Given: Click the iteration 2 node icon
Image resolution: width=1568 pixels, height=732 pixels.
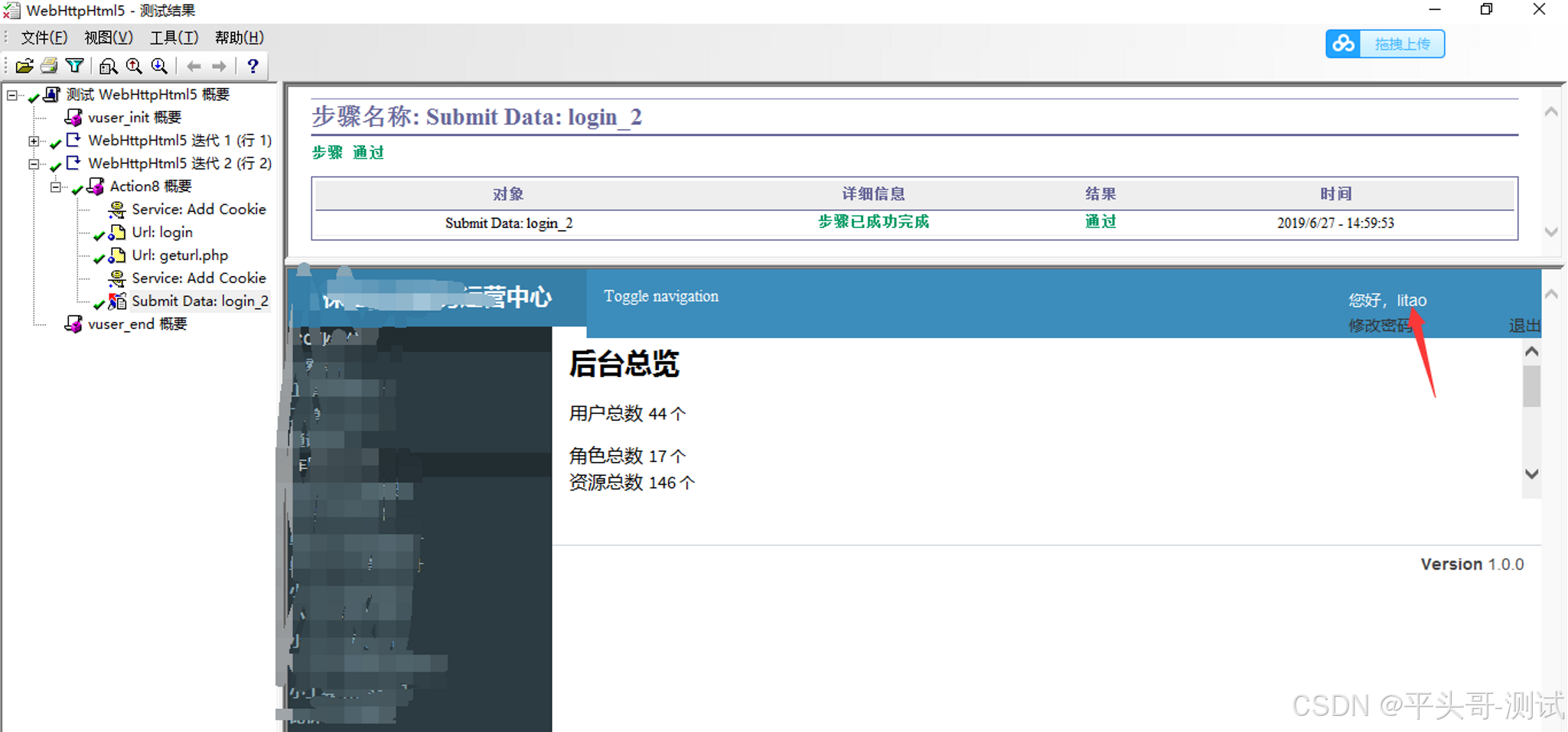Looking at the screenshot, I should 73,163.
